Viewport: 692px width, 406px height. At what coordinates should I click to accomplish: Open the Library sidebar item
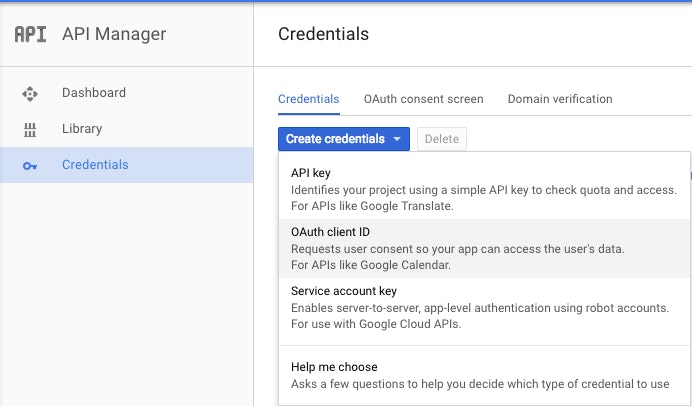pyautogui.click(x=127, y=129)
